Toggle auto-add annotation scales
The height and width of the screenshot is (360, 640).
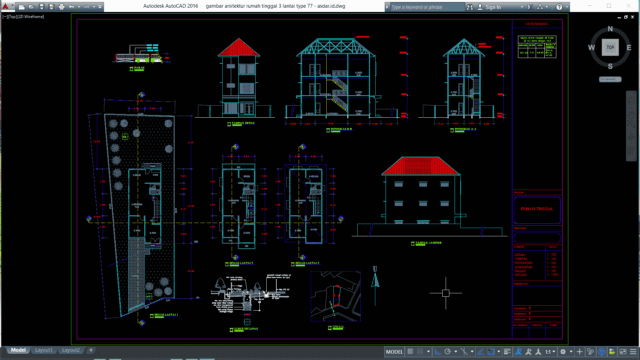(528, 351)
